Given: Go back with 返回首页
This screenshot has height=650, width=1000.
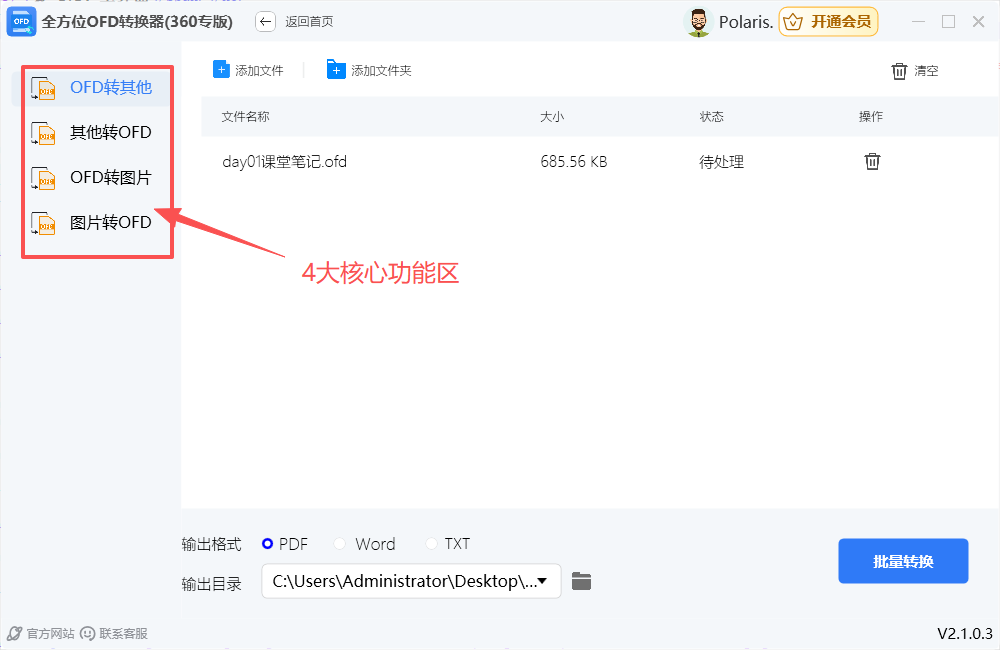Looking at the screenshot, I should (310, 21).
